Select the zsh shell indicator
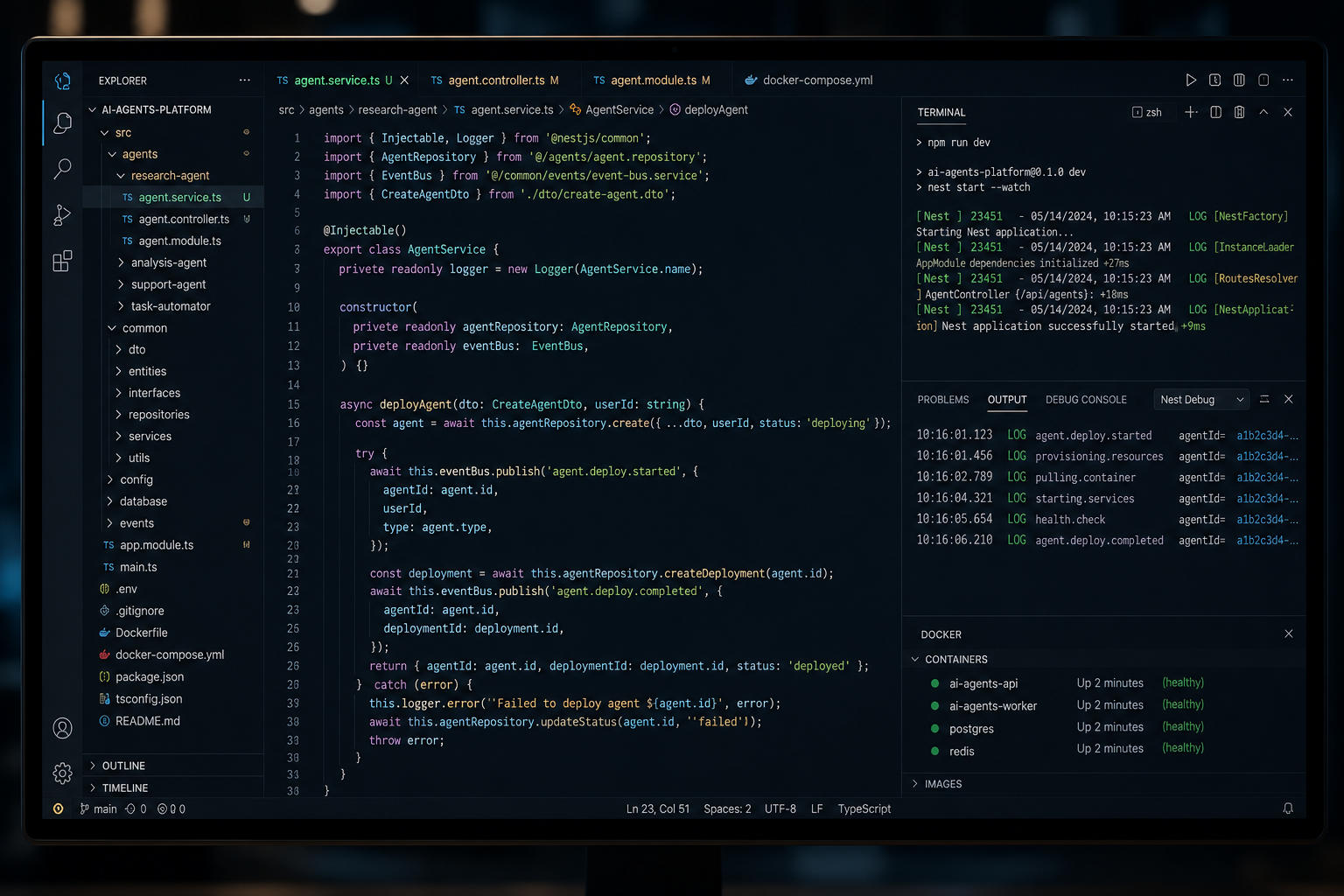Screen dimensions: 1344x896 pos(1147,112)
